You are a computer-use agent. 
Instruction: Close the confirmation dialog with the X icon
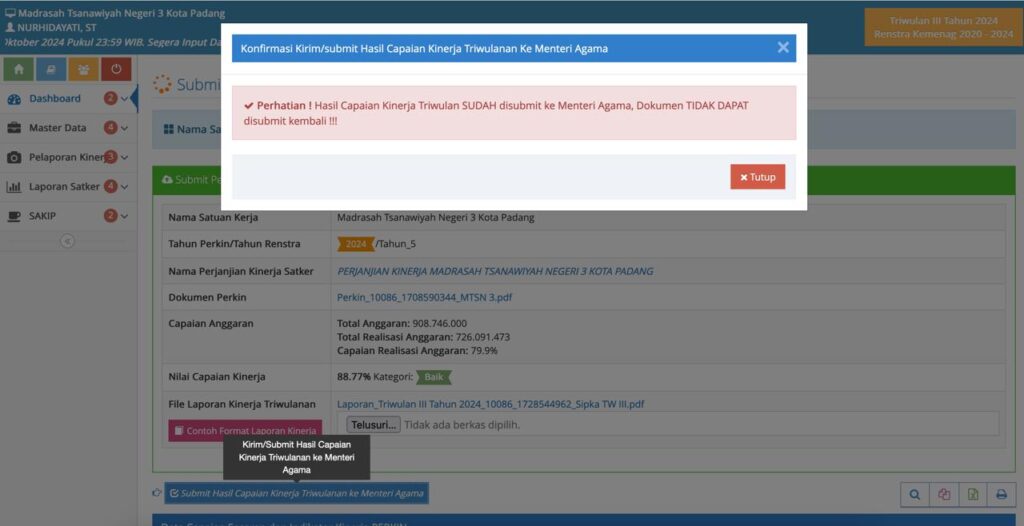coord(783,47)
